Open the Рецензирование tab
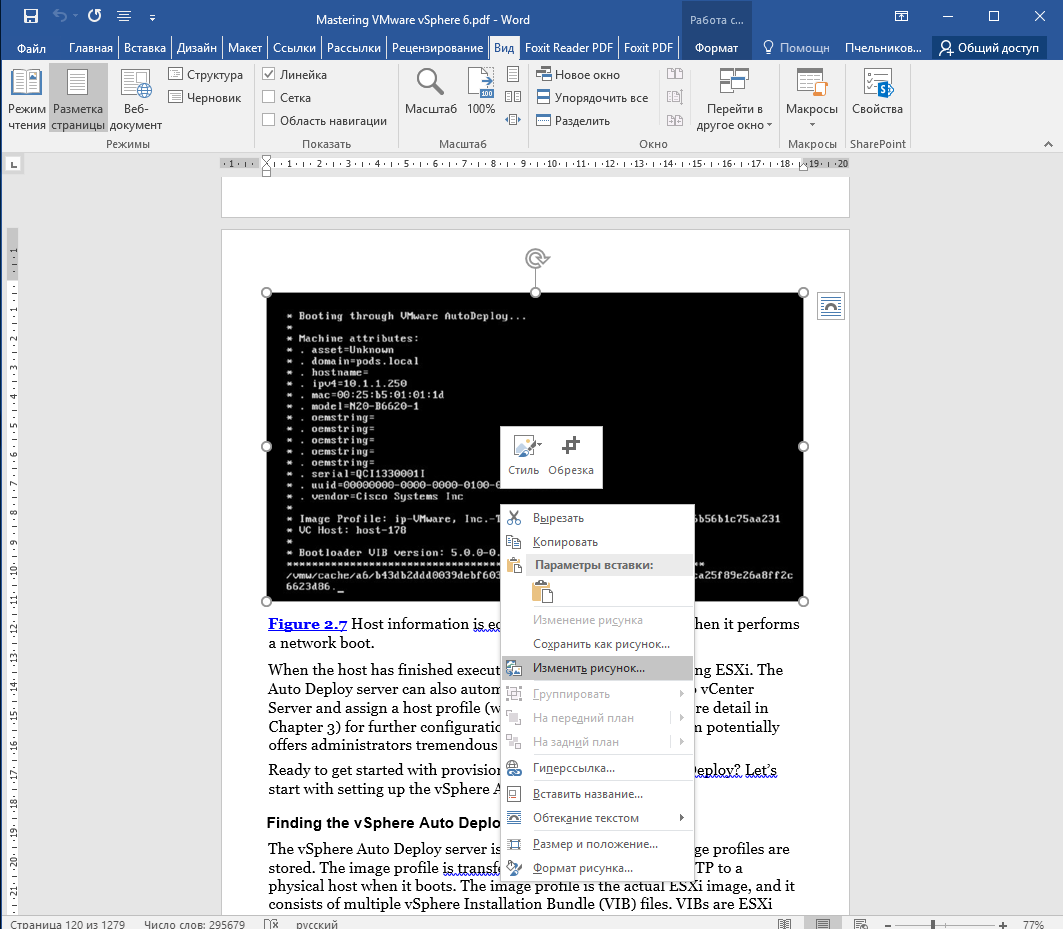 (437, 47)
